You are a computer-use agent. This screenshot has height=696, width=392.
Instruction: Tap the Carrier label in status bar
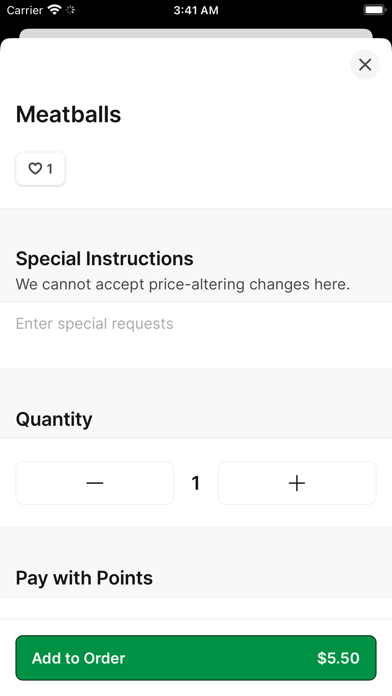24,10
